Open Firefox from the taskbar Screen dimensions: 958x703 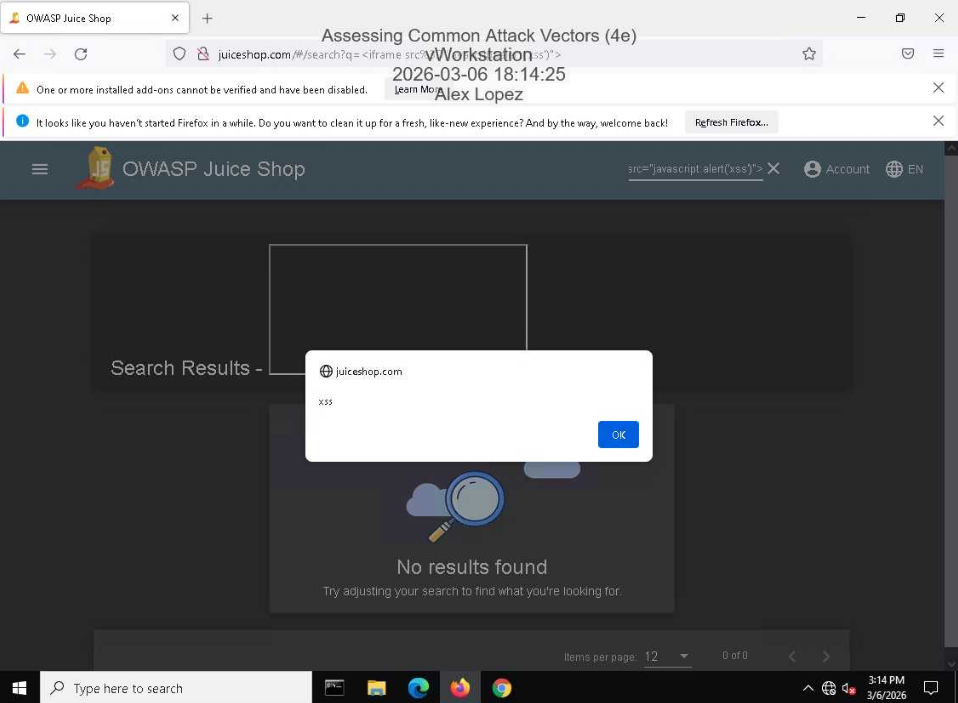click(x=460, y=687)
